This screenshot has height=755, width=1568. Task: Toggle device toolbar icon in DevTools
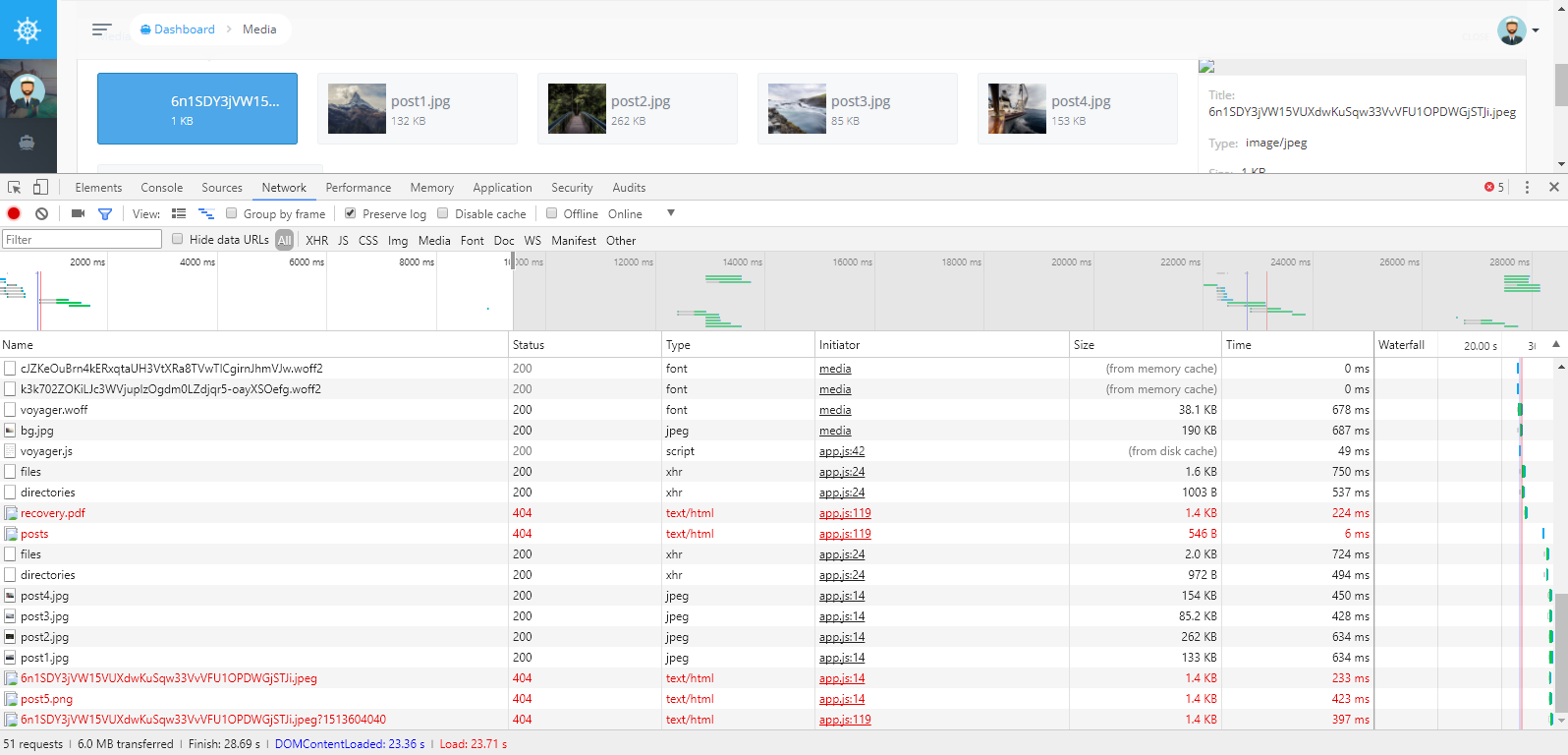point(40,187)
